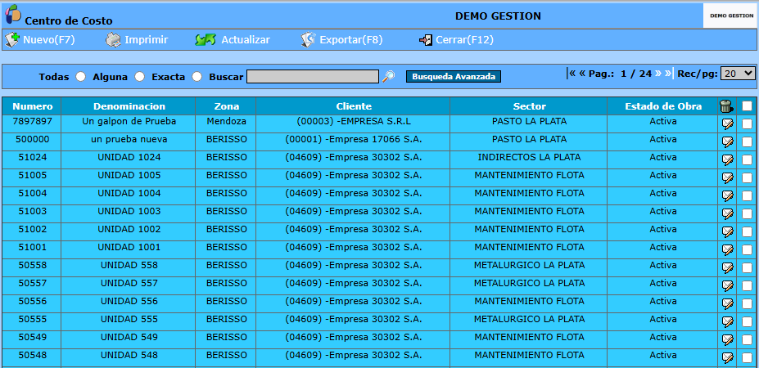Sort by the Sector column header

529,107
